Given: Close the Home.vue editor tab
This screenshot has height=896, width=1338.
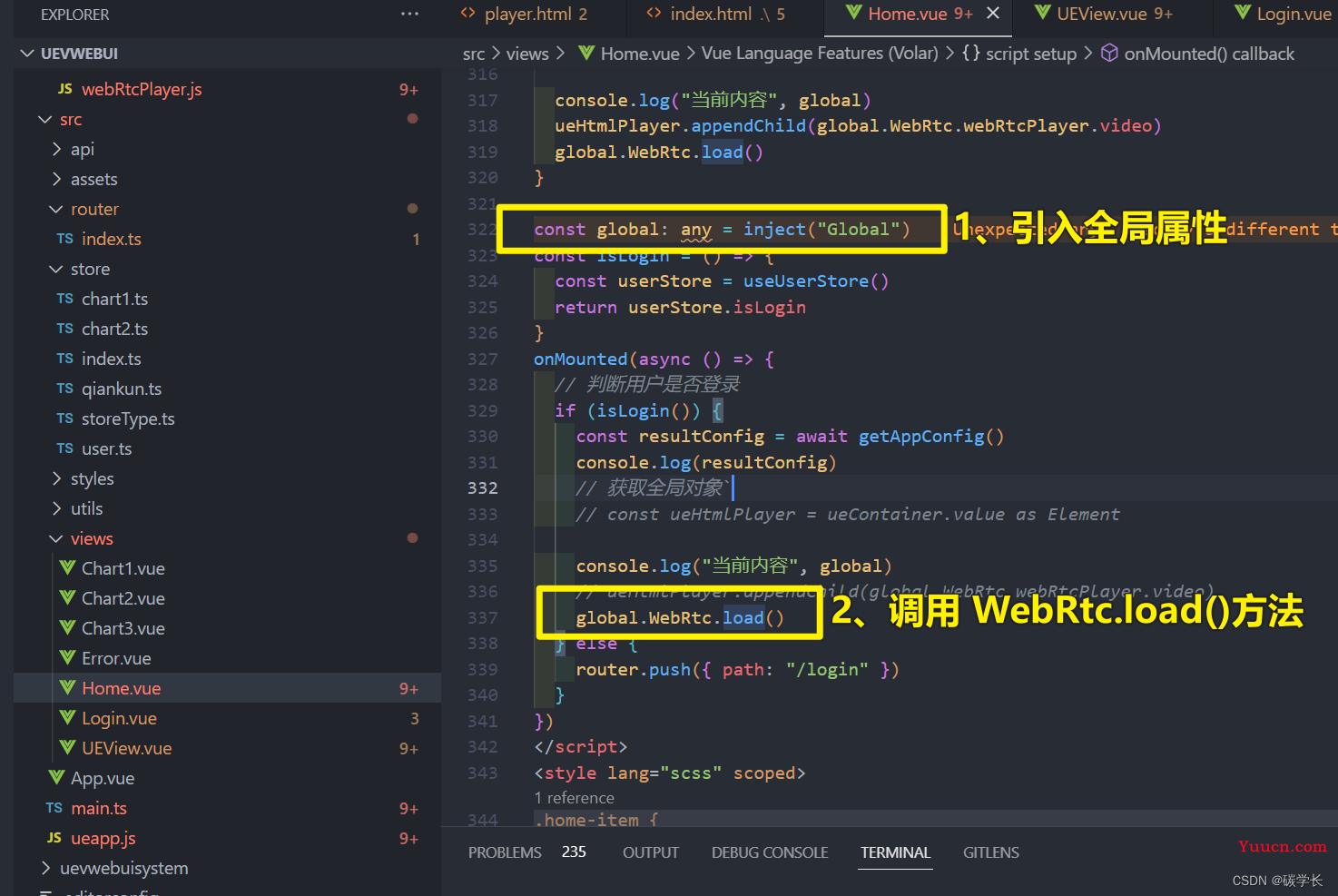Looking at the screenshot, I should (x=993, y=14).
